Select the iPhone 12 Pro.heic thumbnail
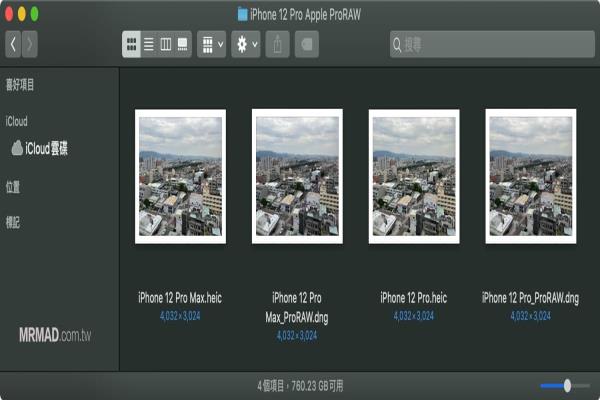The image size is (600, 400). pyautogui.click(x=414, y=176)
